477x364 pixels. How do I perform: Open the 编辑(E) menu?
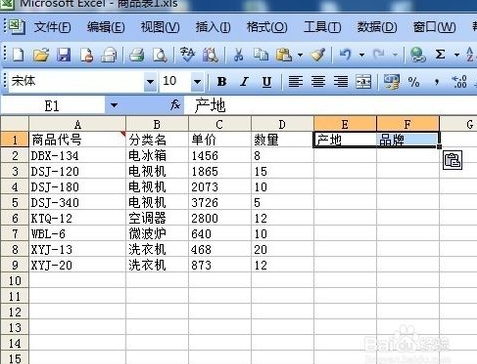tap(106, 27)
